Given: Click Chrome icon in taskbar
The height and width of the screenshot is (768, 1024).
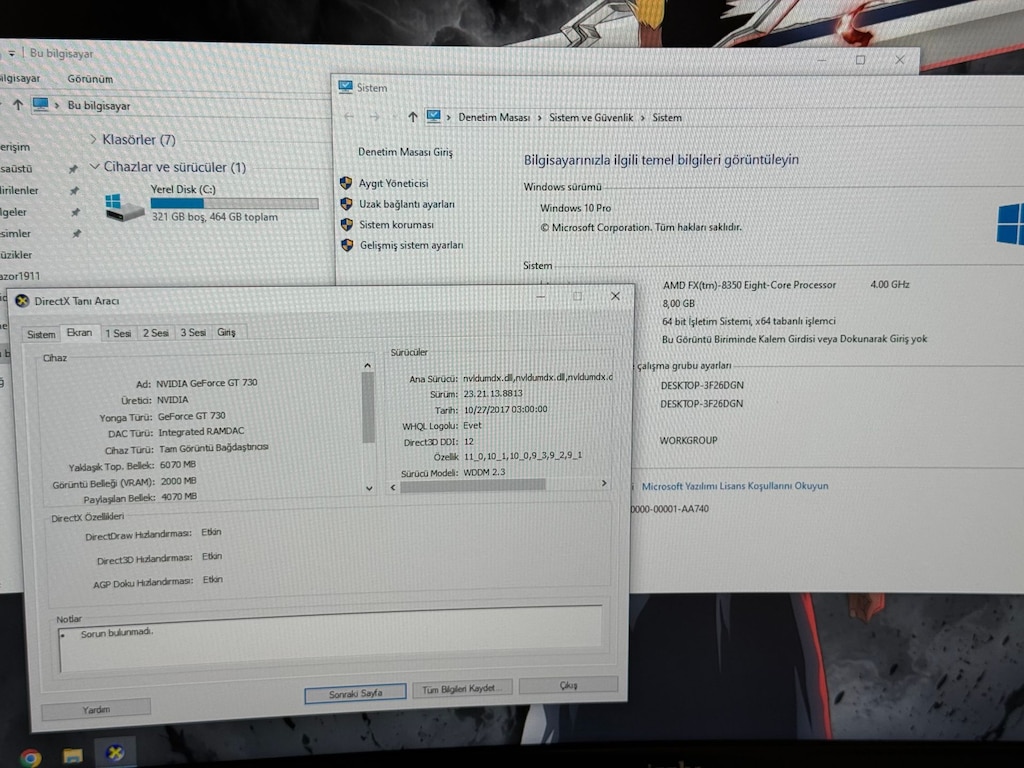Looking at the screenshot, I should pyautogui.click(x=30, y=758).
